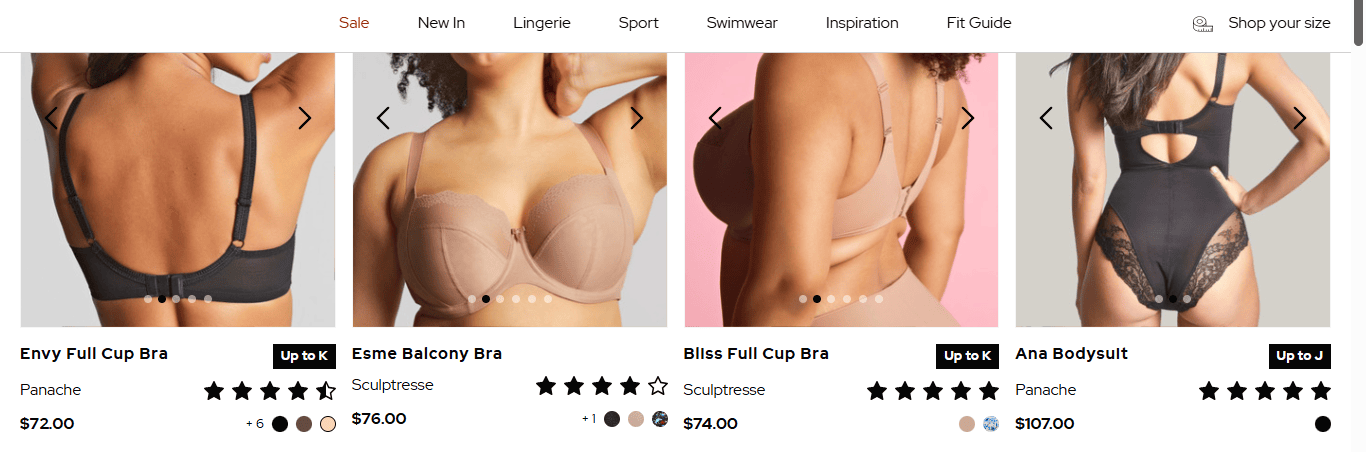Open the Swimwear menu
The width and height of the screenshot is (1366, 452).
click(742, 23)
